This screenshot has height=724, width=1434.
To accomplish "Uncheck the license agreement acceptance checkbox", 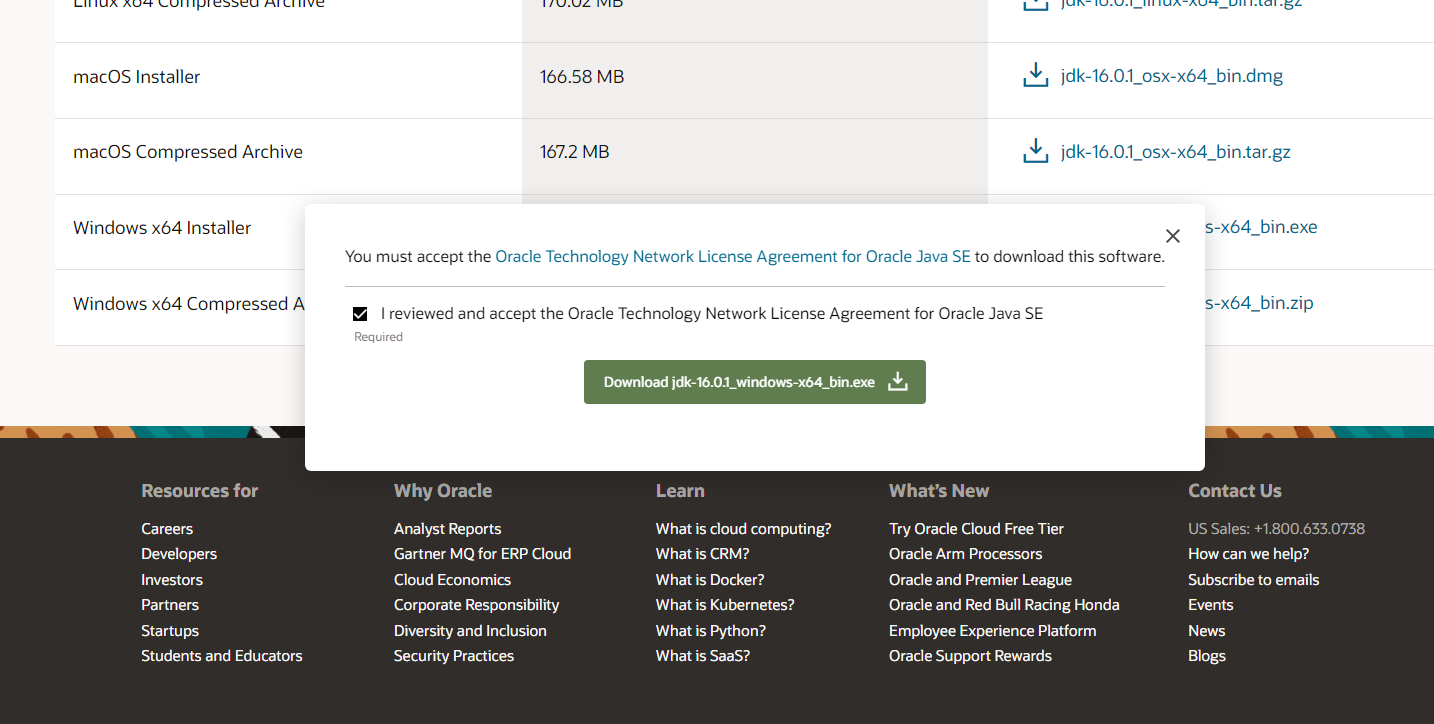I will point(360,314).
